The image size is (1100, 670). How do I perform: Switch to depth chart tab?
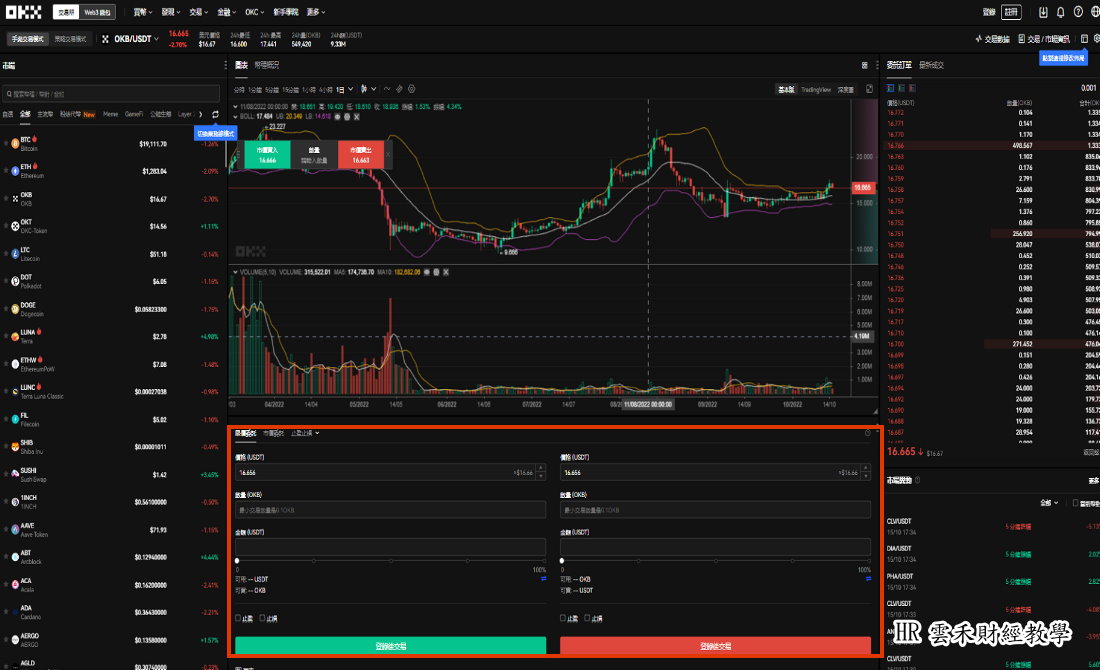point(845,89)
